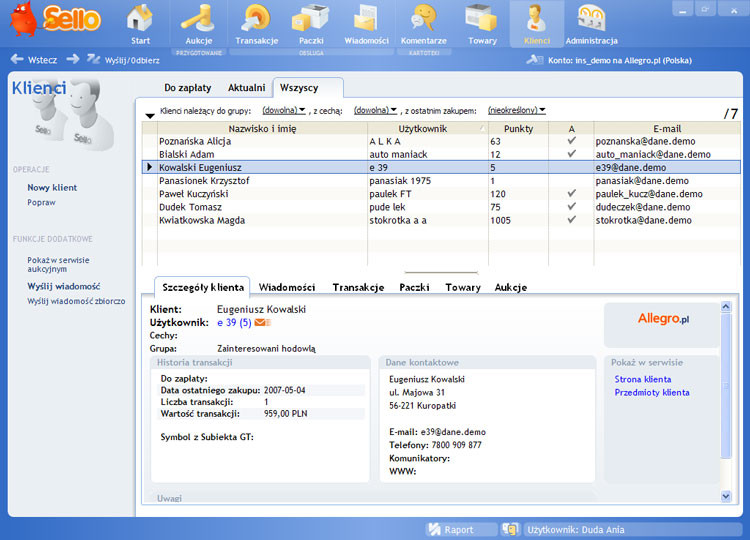The image size is (750, 540).
Task: Open Paczki packages icon
Action: 311,19
